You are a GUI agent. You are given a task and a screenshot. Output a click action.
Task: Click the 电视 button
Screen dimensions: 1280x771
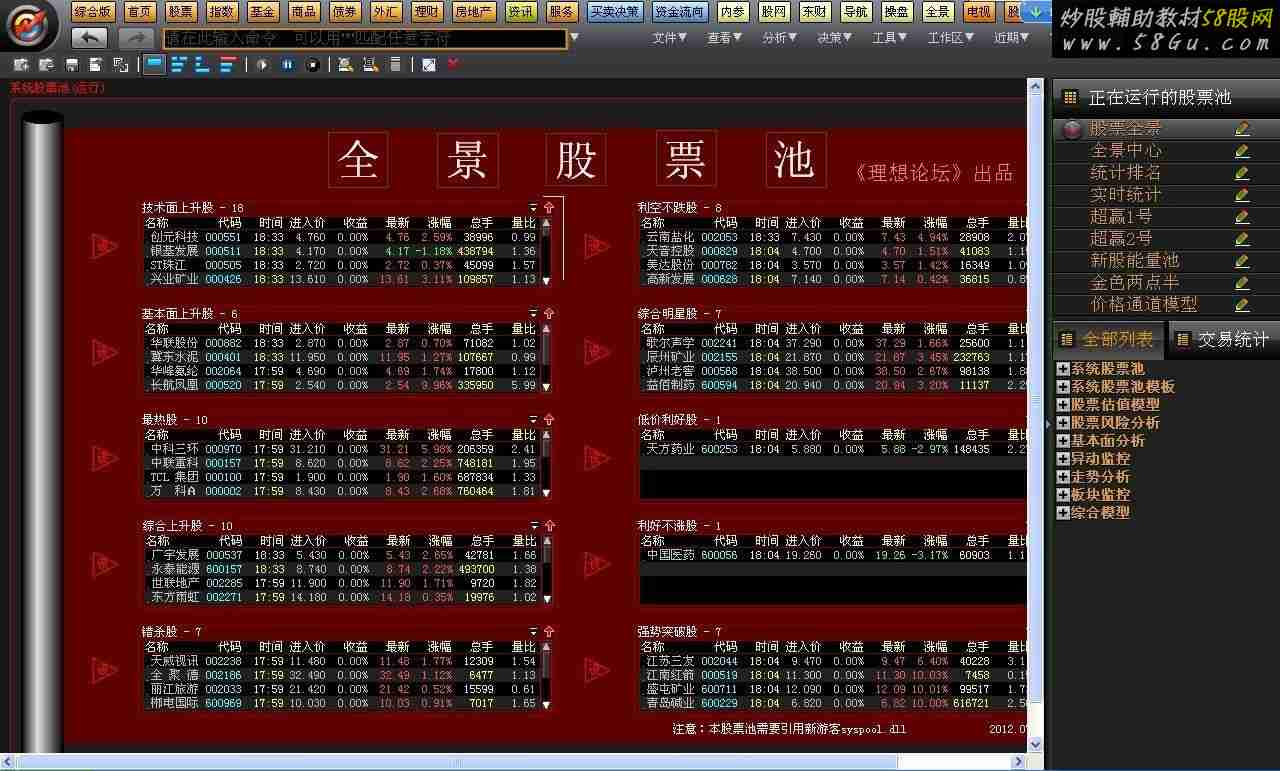[979, 12]
